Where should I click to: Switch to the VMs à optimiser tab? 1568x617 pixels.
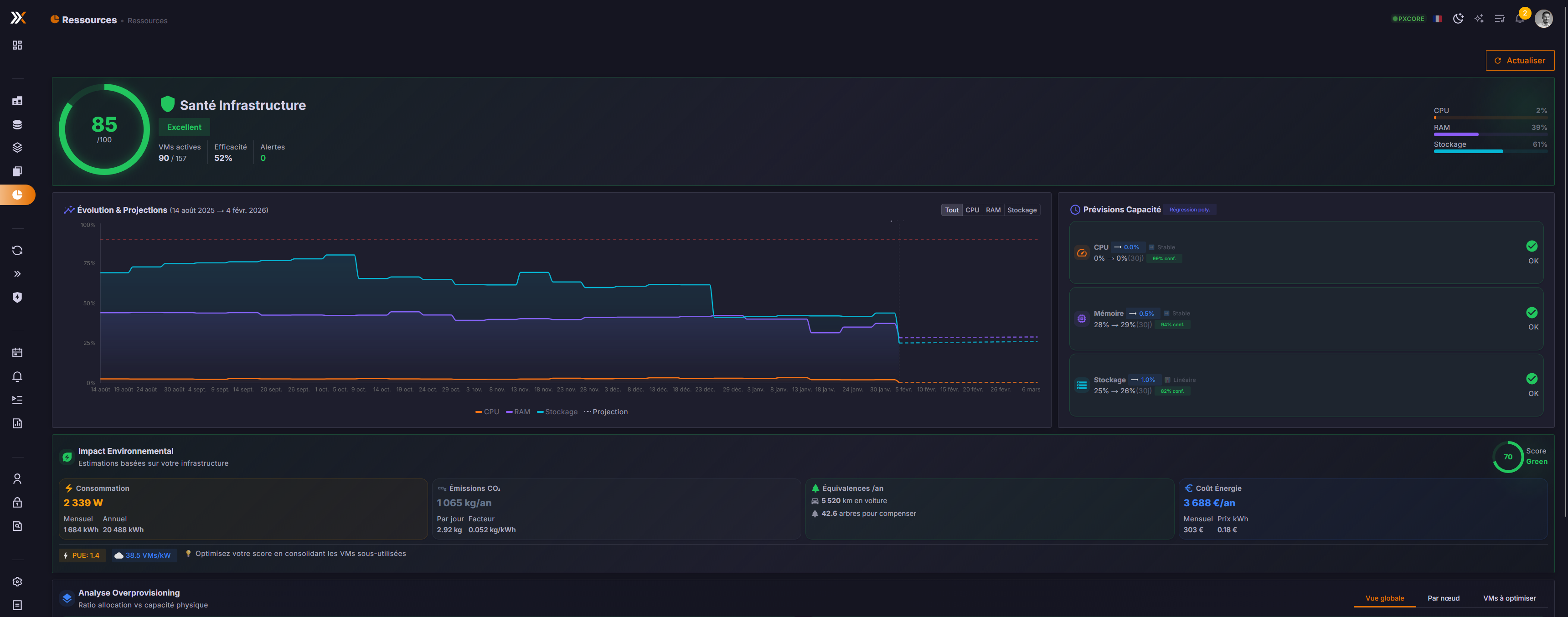tap(1509, 598)
